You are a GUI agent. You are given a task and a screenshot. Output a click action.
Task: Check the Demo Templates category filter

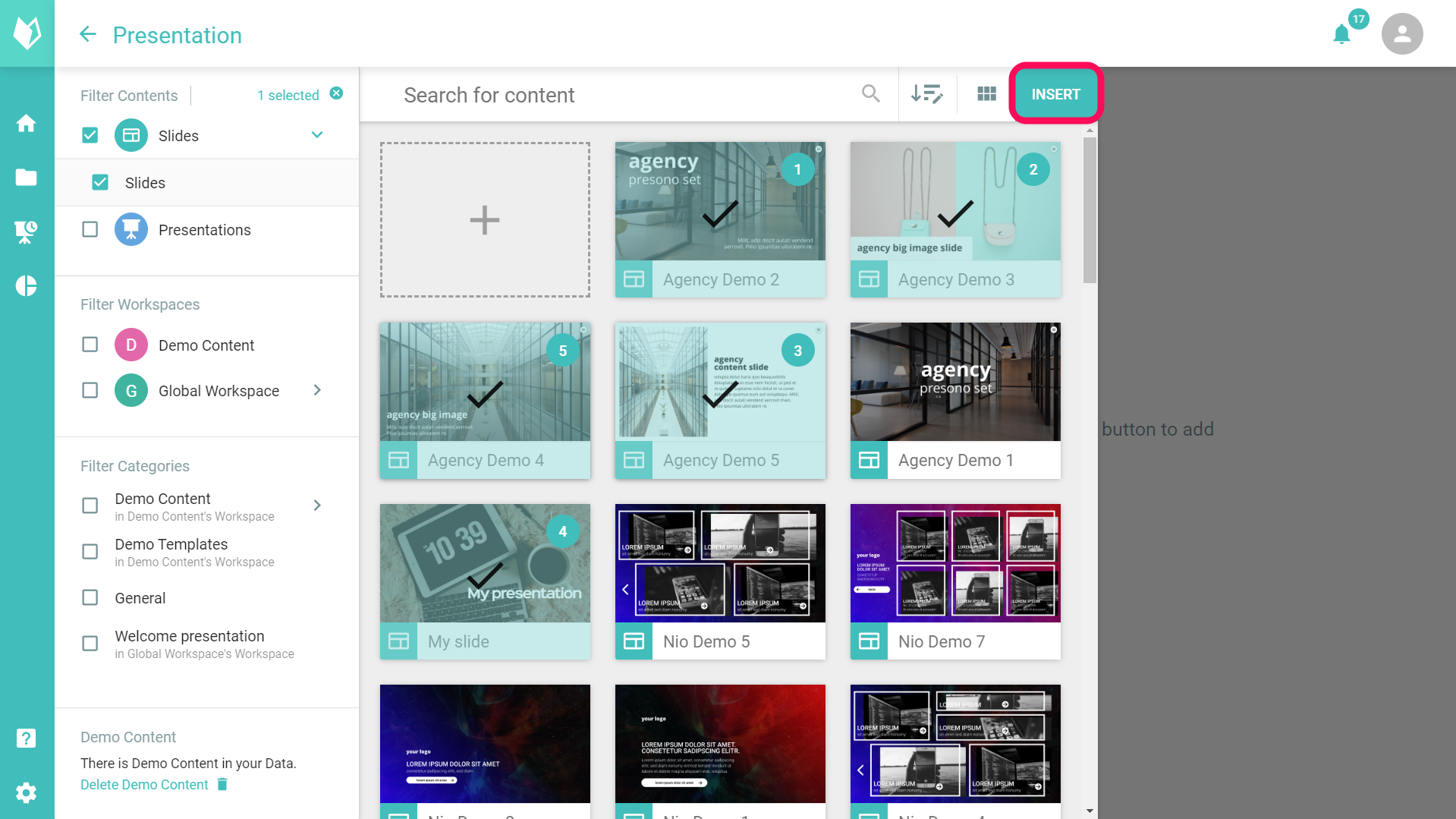[x=90, y=551]
